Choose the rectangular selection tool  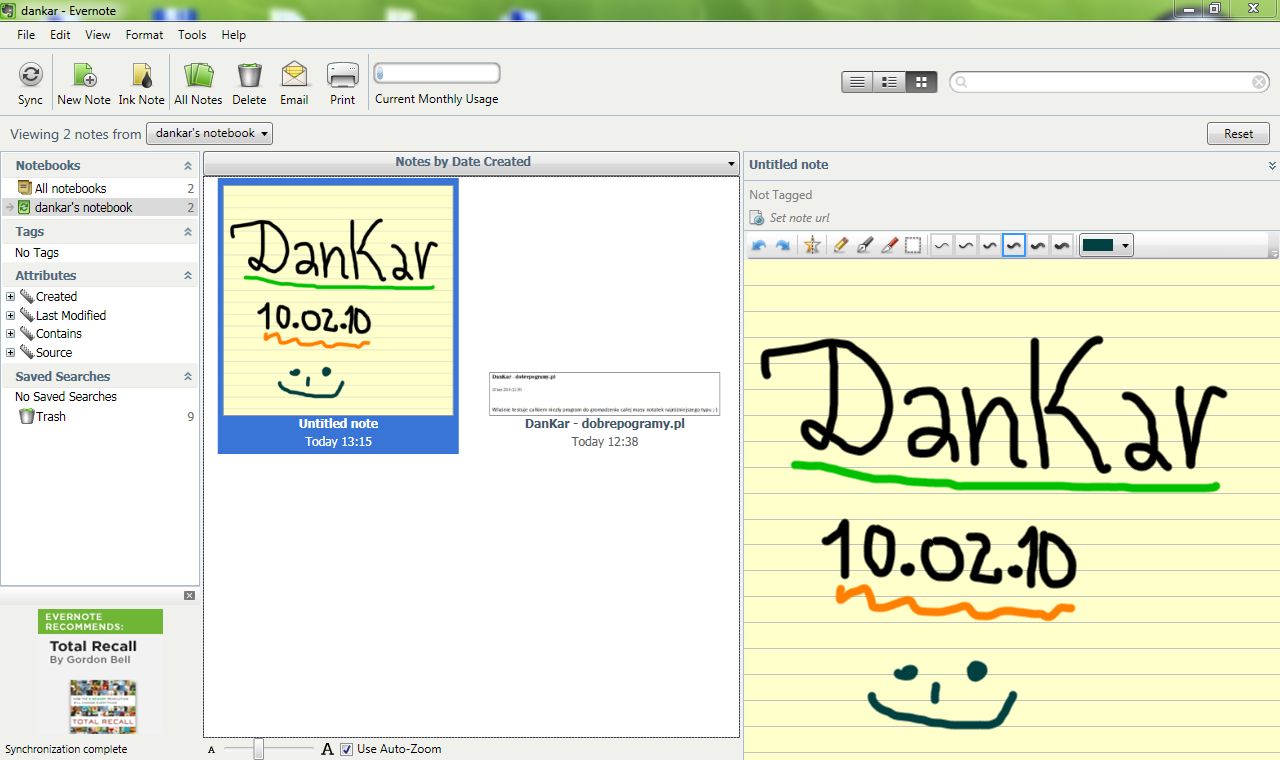click(913, 245)
